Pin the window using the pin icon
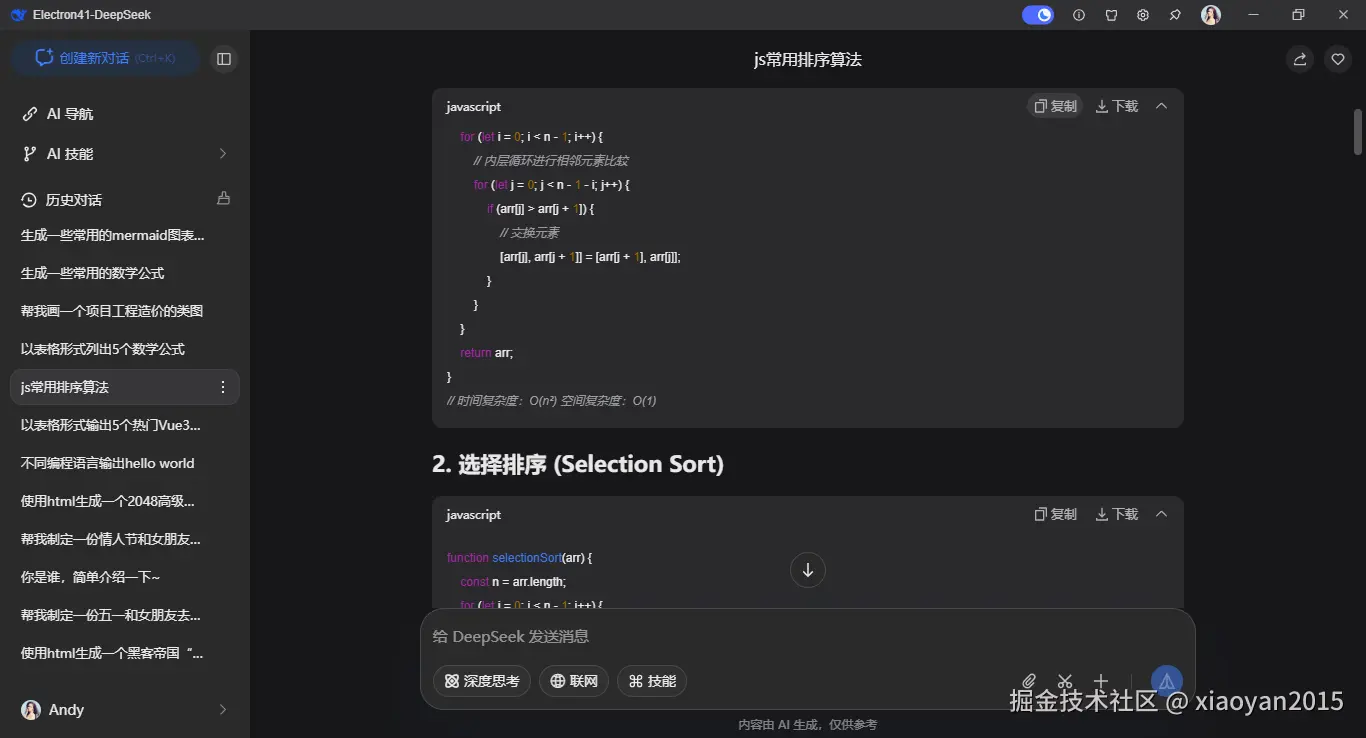1366x738 pixels. (1175, 15)
